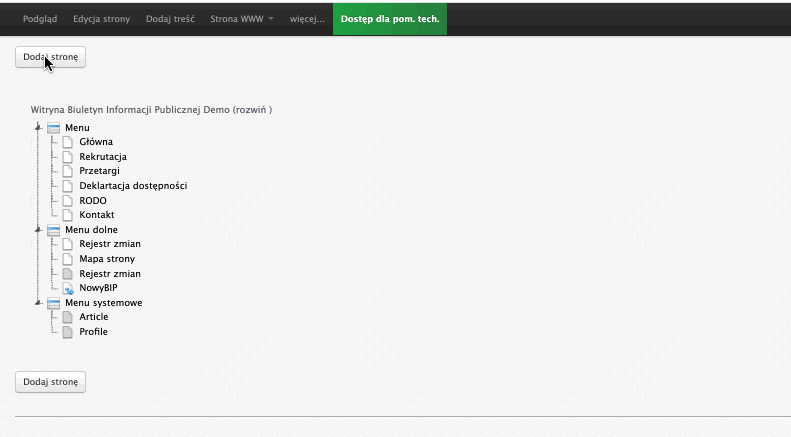Click the page icon next to Przetargi
The image size is (791, 437).
(x=68, y=171)
